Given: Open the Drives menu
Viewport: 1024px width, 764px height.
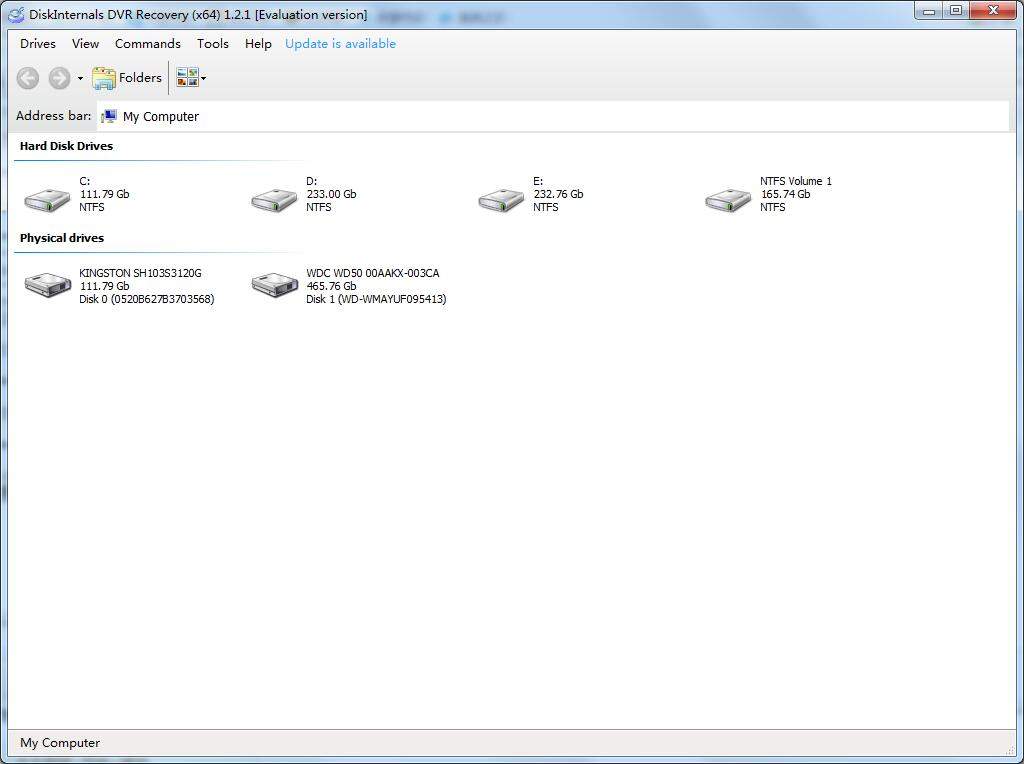Looking at the screenshot, I should pos(37,44).
